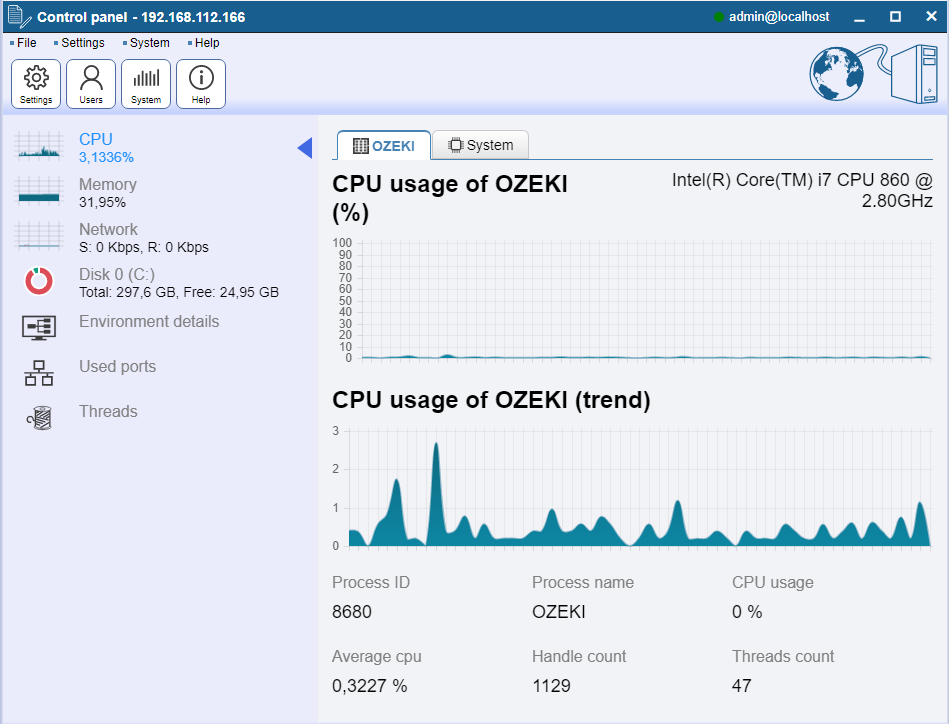The image size is (949, 724).
Task: Click the Total: 297,6 GB disk text
Action: point(179,292)
